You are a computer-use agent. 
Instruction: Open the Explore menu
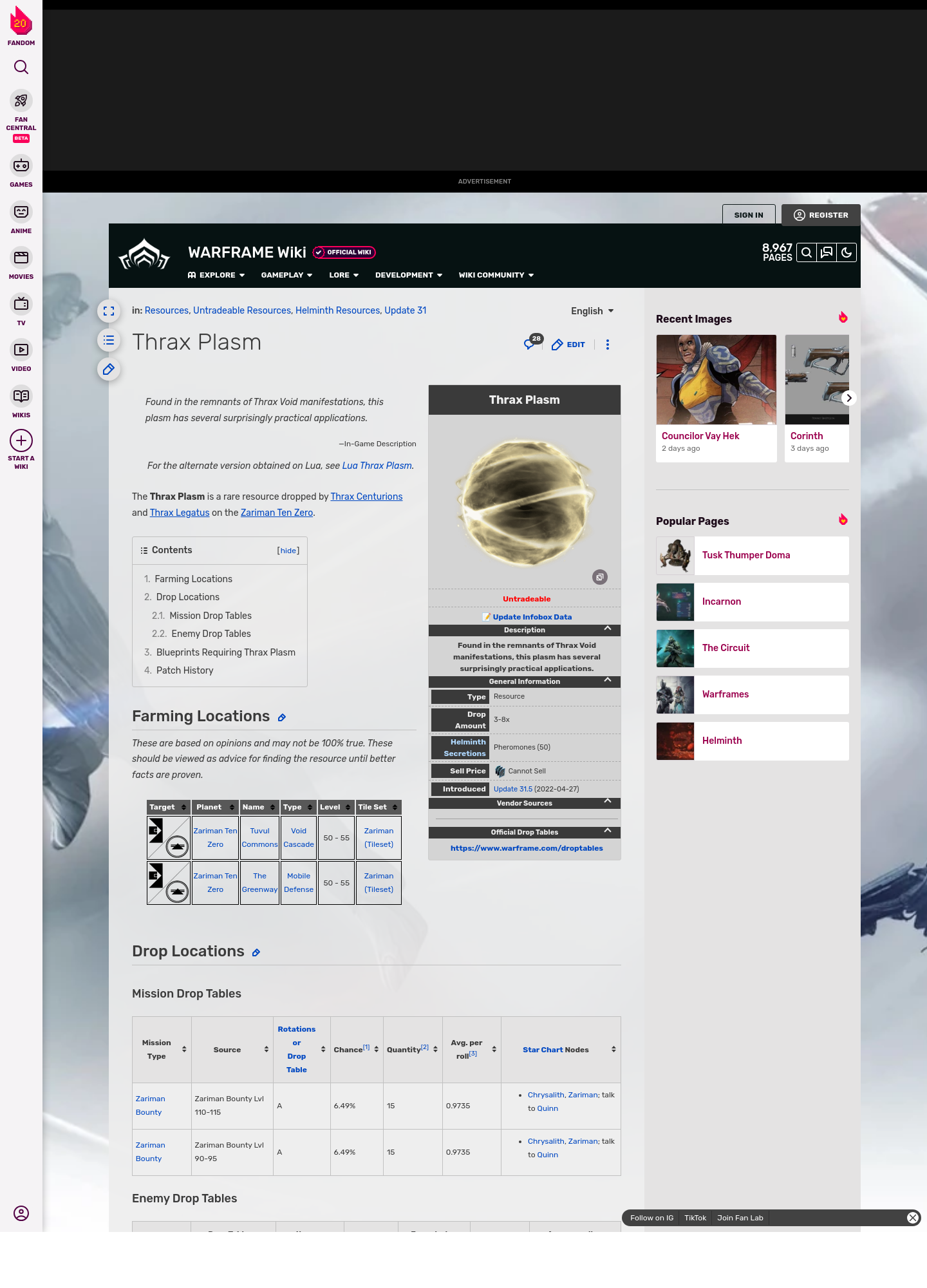216,275
